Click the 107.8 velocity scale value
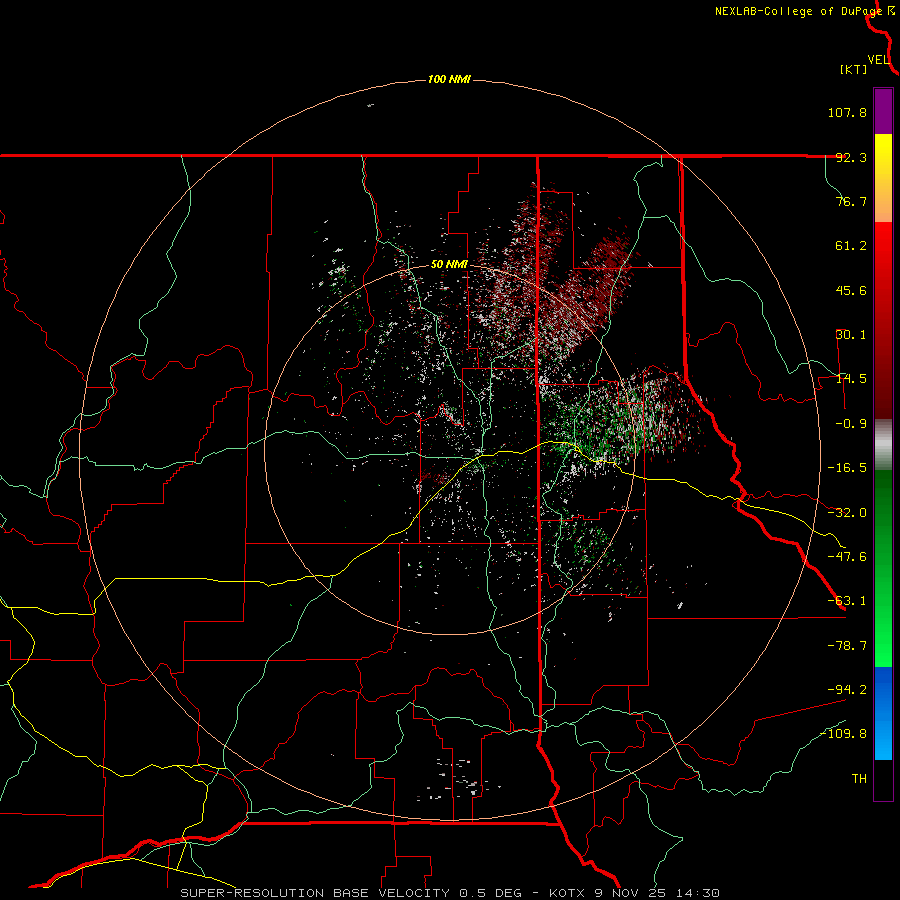Image resolution: width=900 pixels, height=900 pixels. click(x=847, y=112)
